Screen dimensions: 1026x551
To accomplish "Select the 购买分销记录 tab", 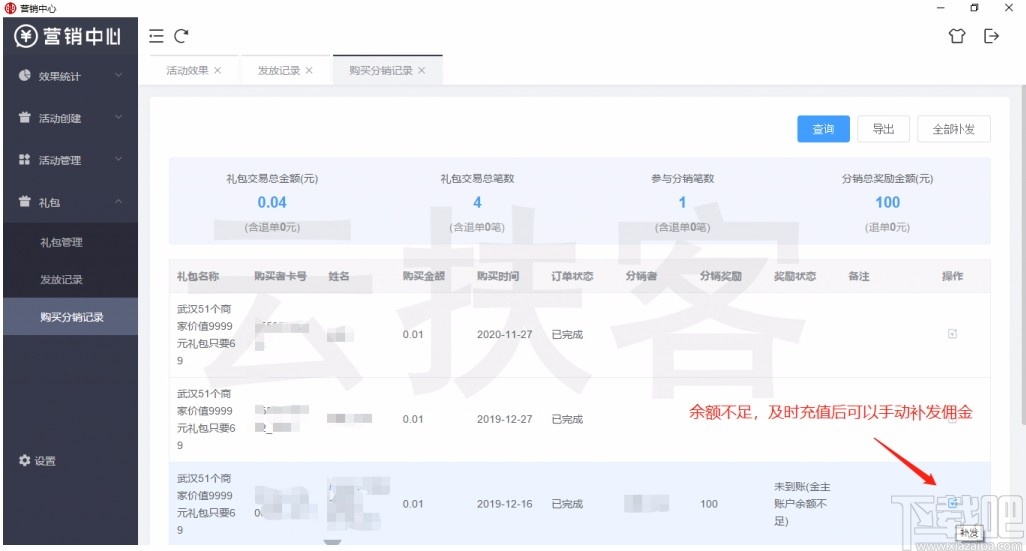I will [x=381, y=71].
